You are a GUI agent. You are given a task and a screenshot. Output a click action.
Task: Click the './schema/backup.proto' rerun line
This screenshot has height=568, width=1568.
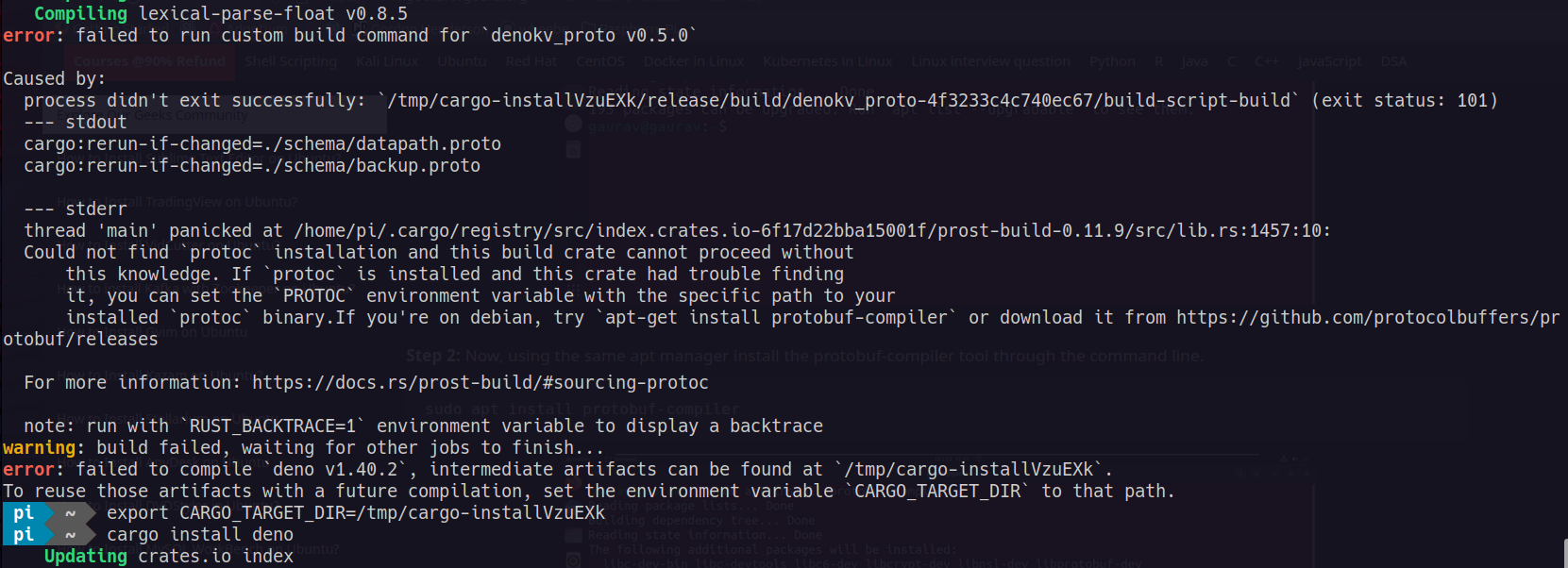click(252, 165)
